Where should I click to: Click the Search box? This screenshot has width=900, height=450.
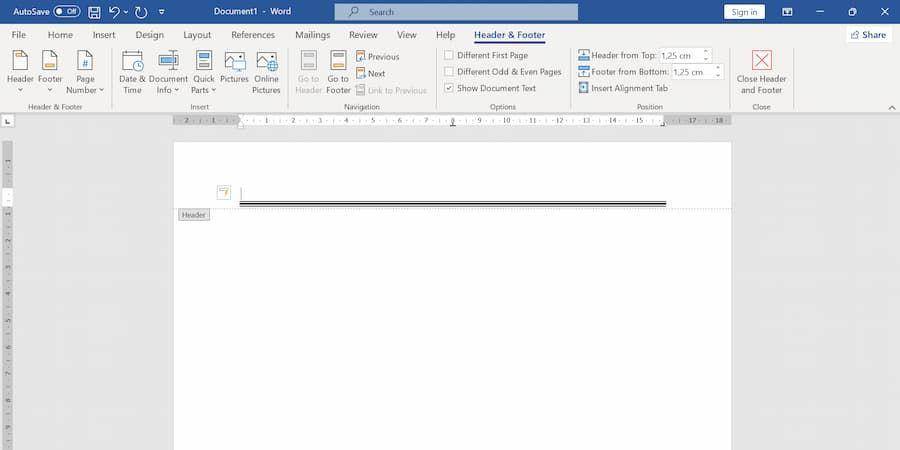coord(456,12)
